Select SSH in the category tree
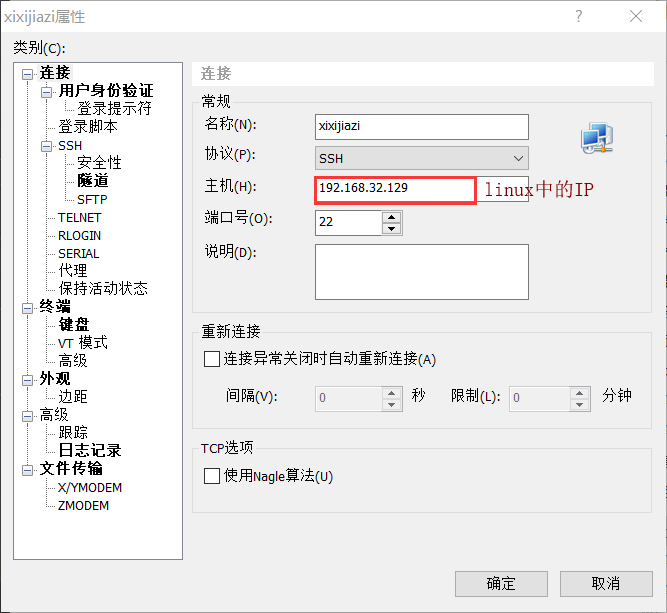The image size is (667, 613). coord(70,145)
